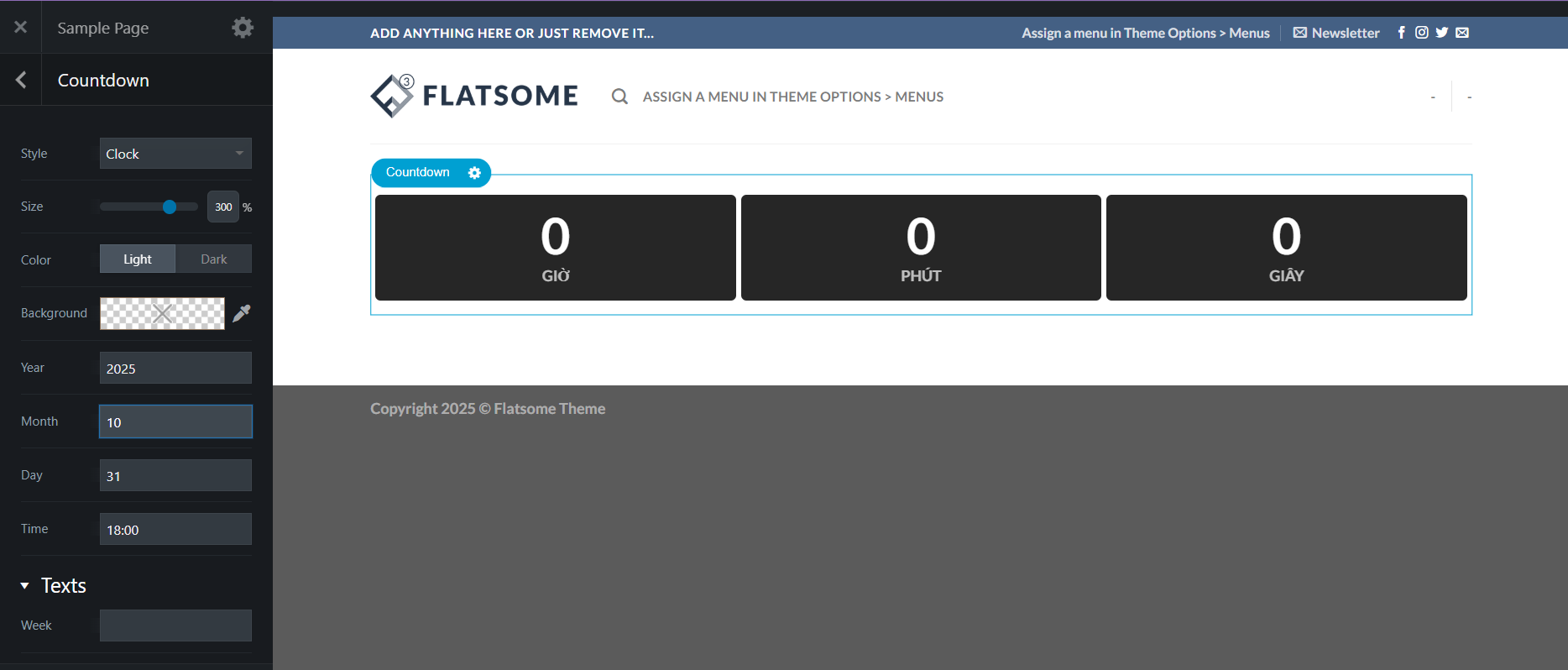This screenshot has width=1568, height=670.
Task: Click the Copyright 2025 footer text
Action: tap(488, 409)
